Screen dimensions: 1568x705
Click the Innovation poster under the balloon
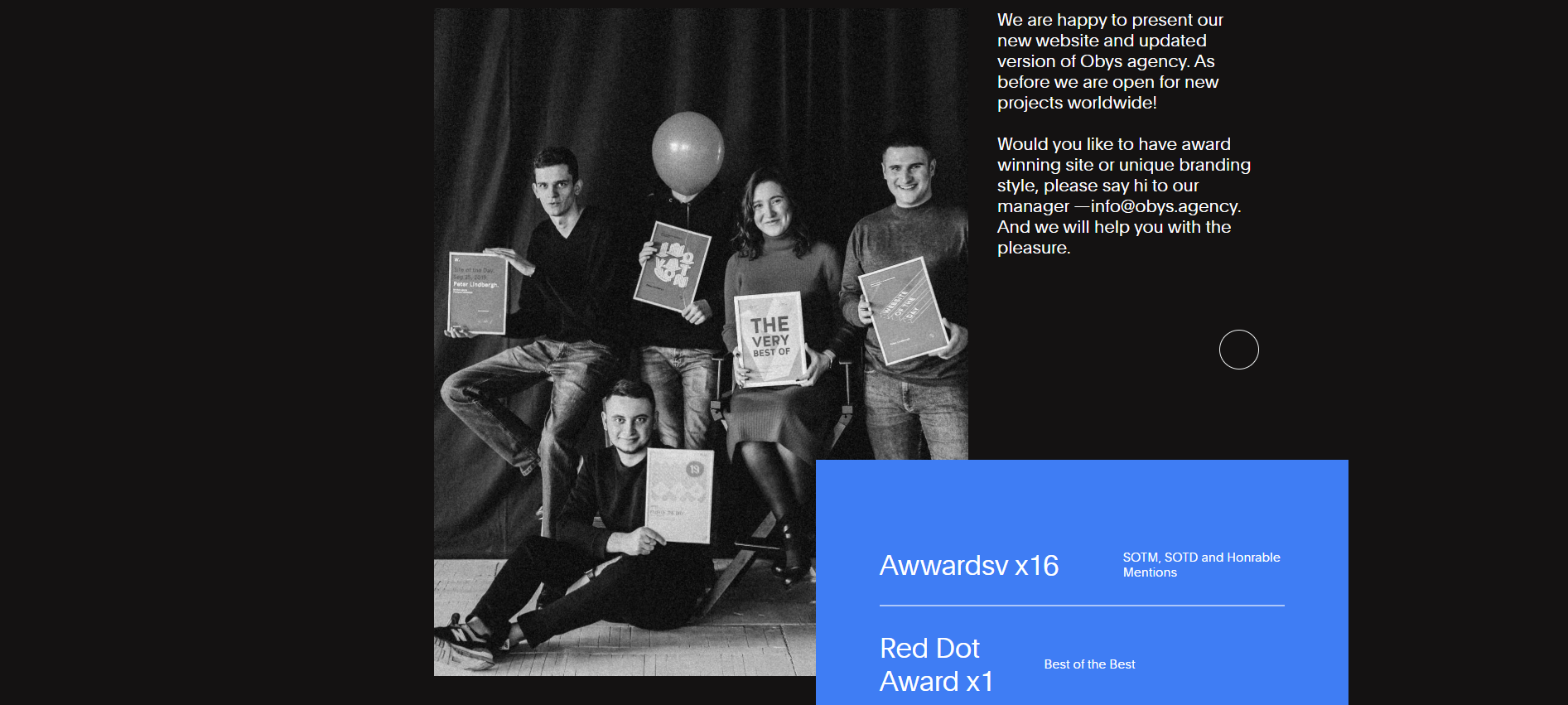tap(672, 266)
